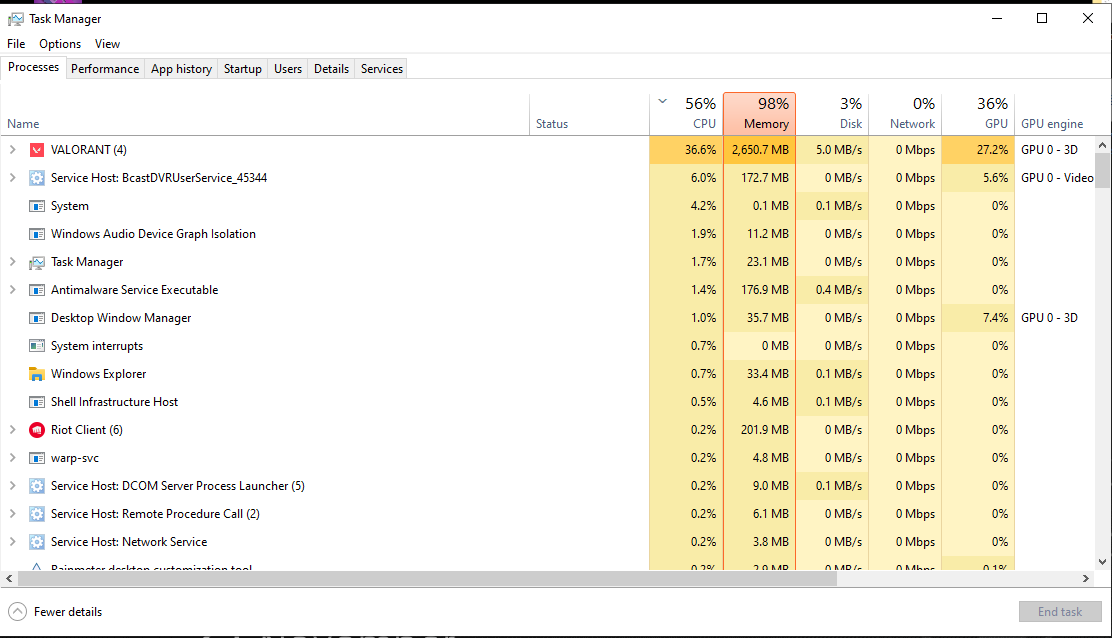The image size is (1112, 638).
Task: Expand Service Host: Remote Procedure Call
Action: click(x=13, y=514)
